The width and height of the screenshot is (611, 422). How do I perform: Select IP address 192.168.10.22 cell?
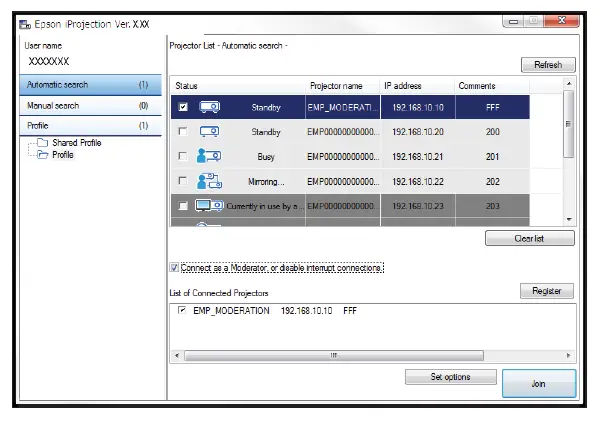(x=418, y=182)
